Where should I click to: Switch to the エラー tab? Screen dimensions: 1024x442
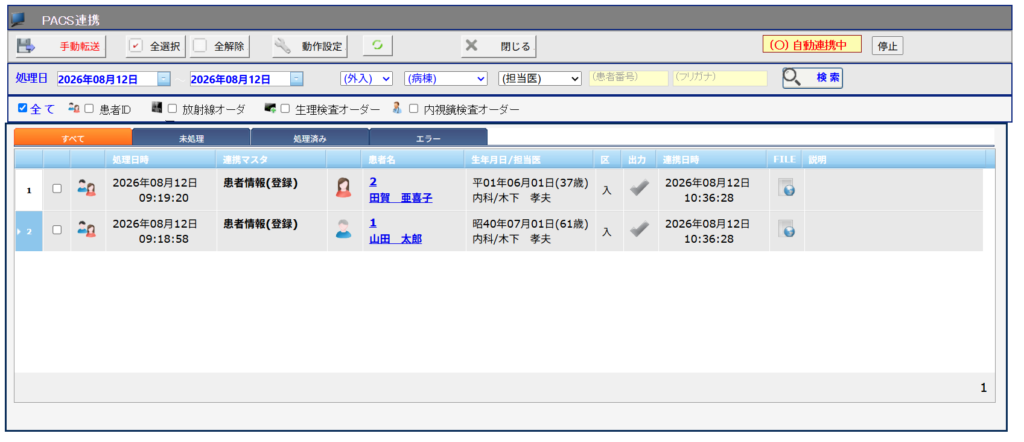(x=428, y=138)
